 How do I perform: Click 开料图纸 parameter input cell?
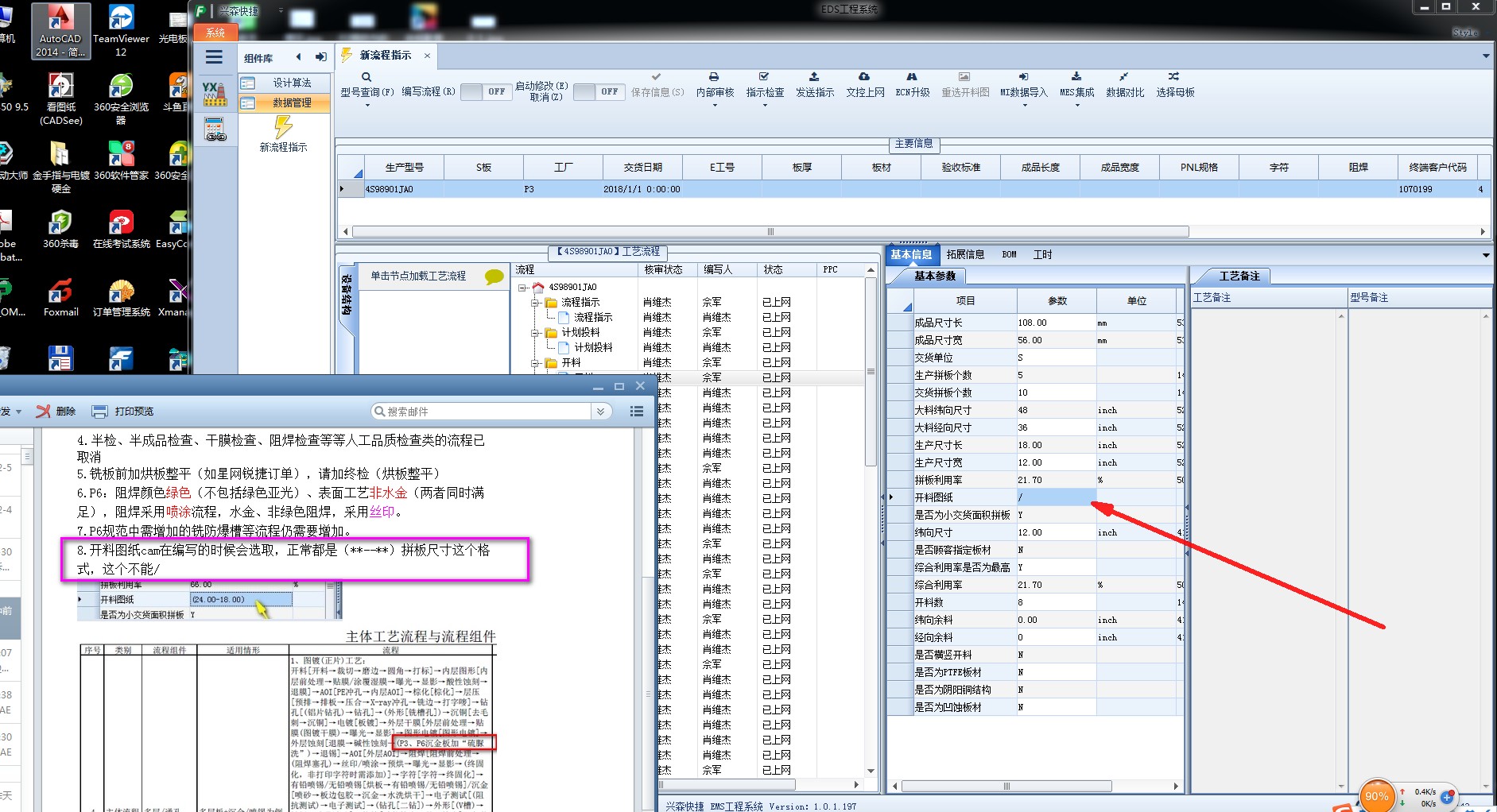point(1057,497)
